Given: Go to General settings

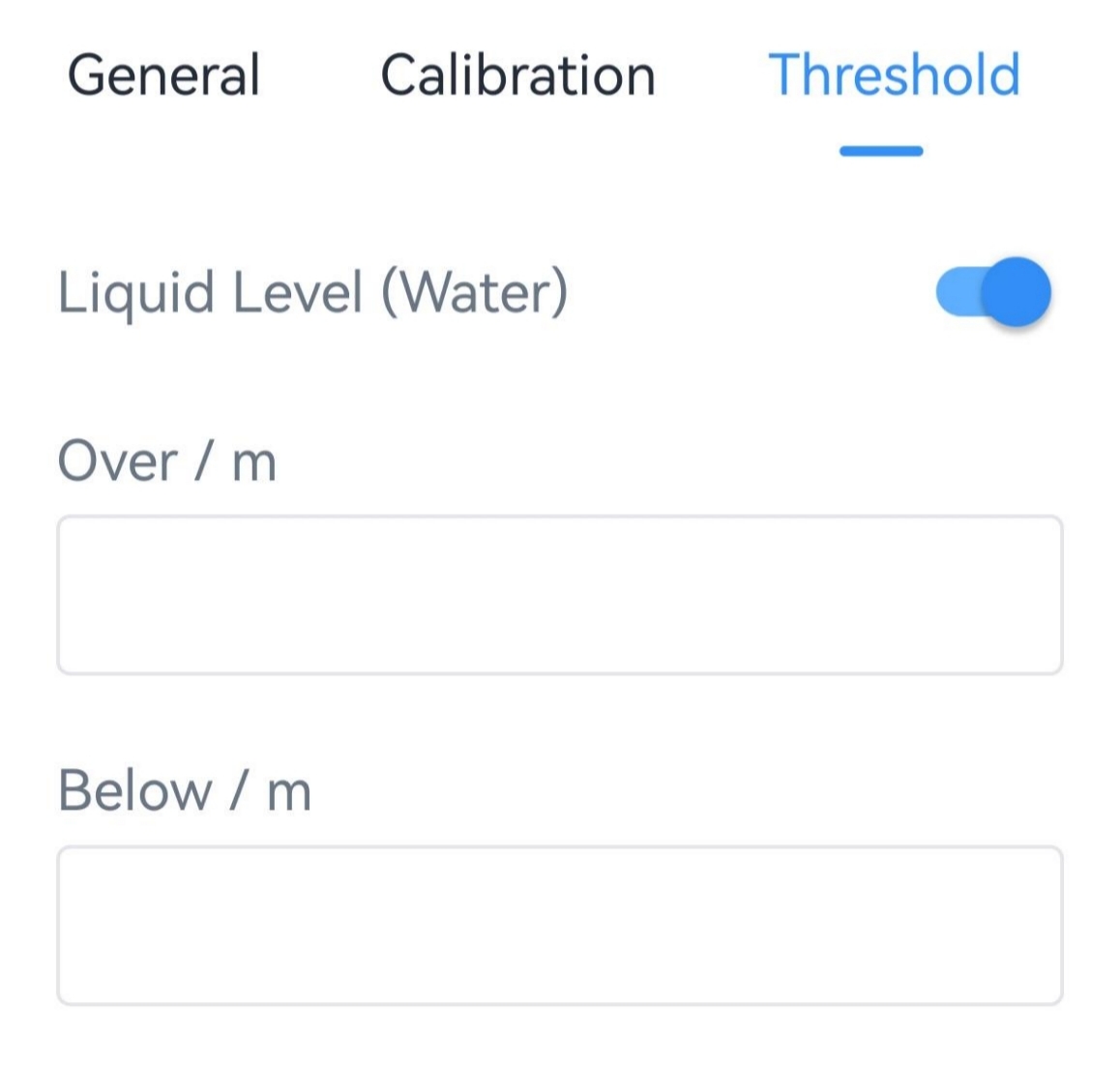Looking at the screenshot, I should point(163,75).
